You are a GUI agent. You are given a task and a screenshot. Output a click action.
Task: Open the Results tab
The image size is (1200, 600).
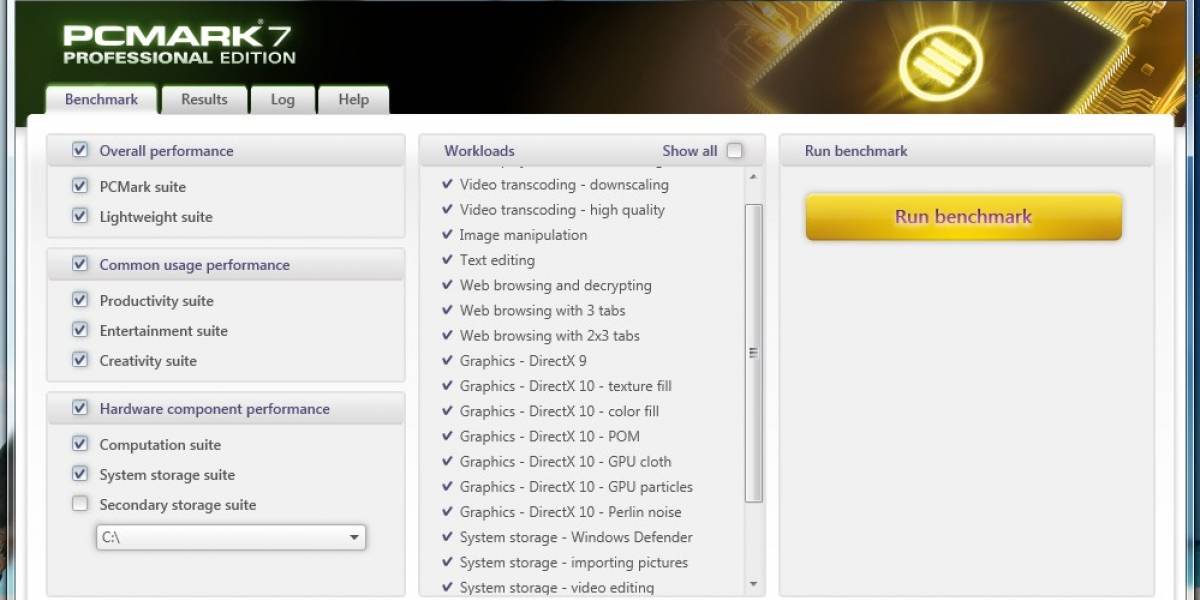click(x=204, y=100)
